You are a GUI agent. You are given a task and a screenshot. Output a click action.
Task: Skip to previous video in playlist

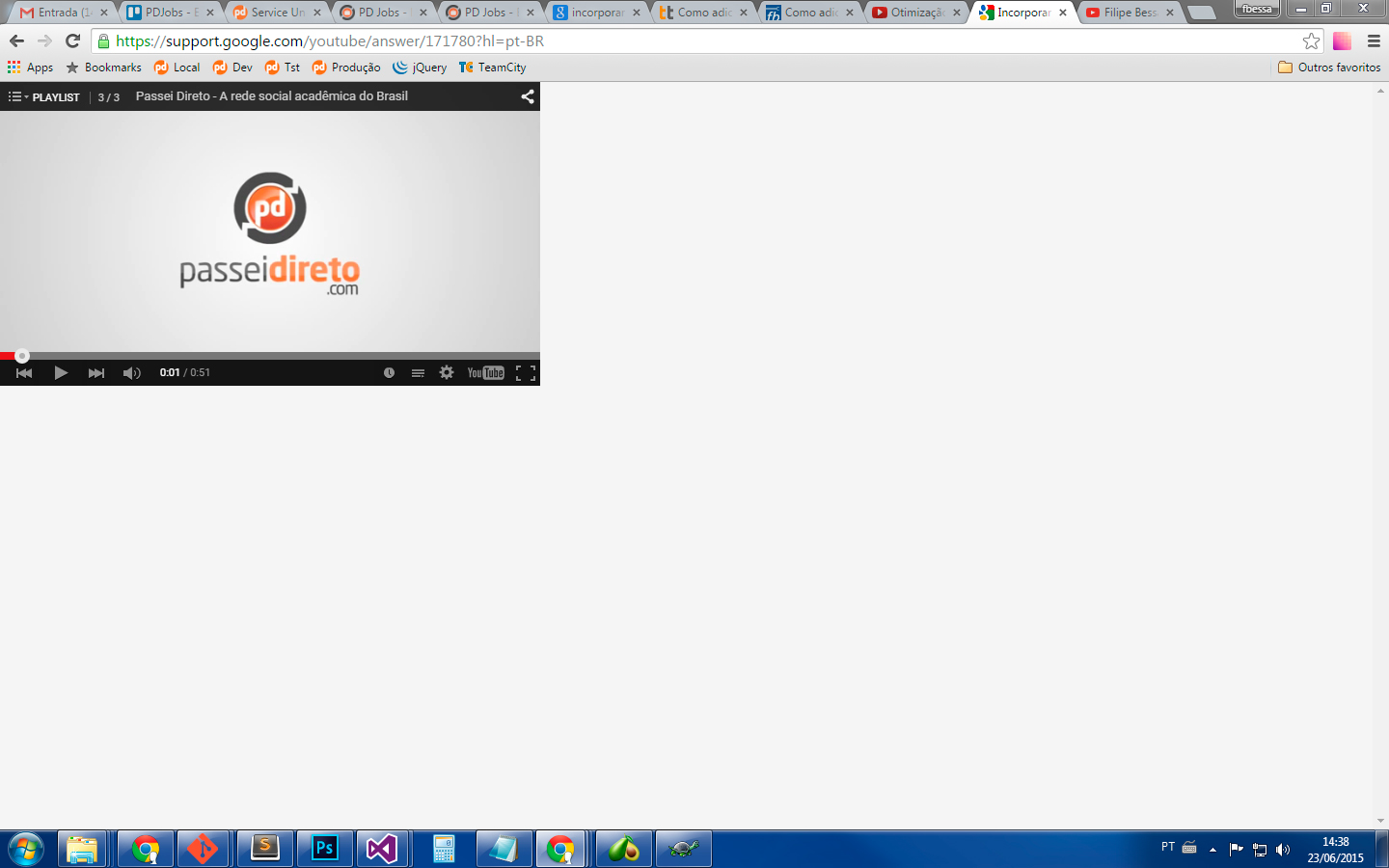(x=24, y=373)
